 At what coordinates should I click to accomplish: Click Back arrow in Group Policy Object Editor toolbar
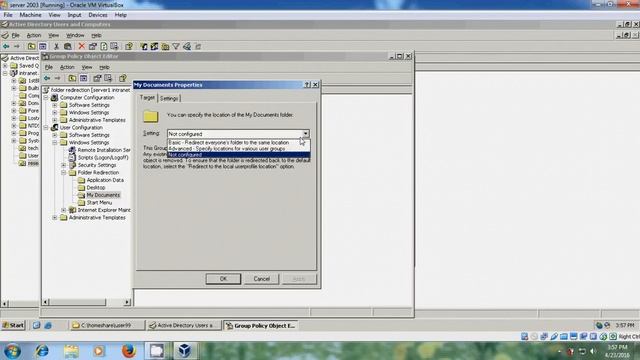coord(47,78)
